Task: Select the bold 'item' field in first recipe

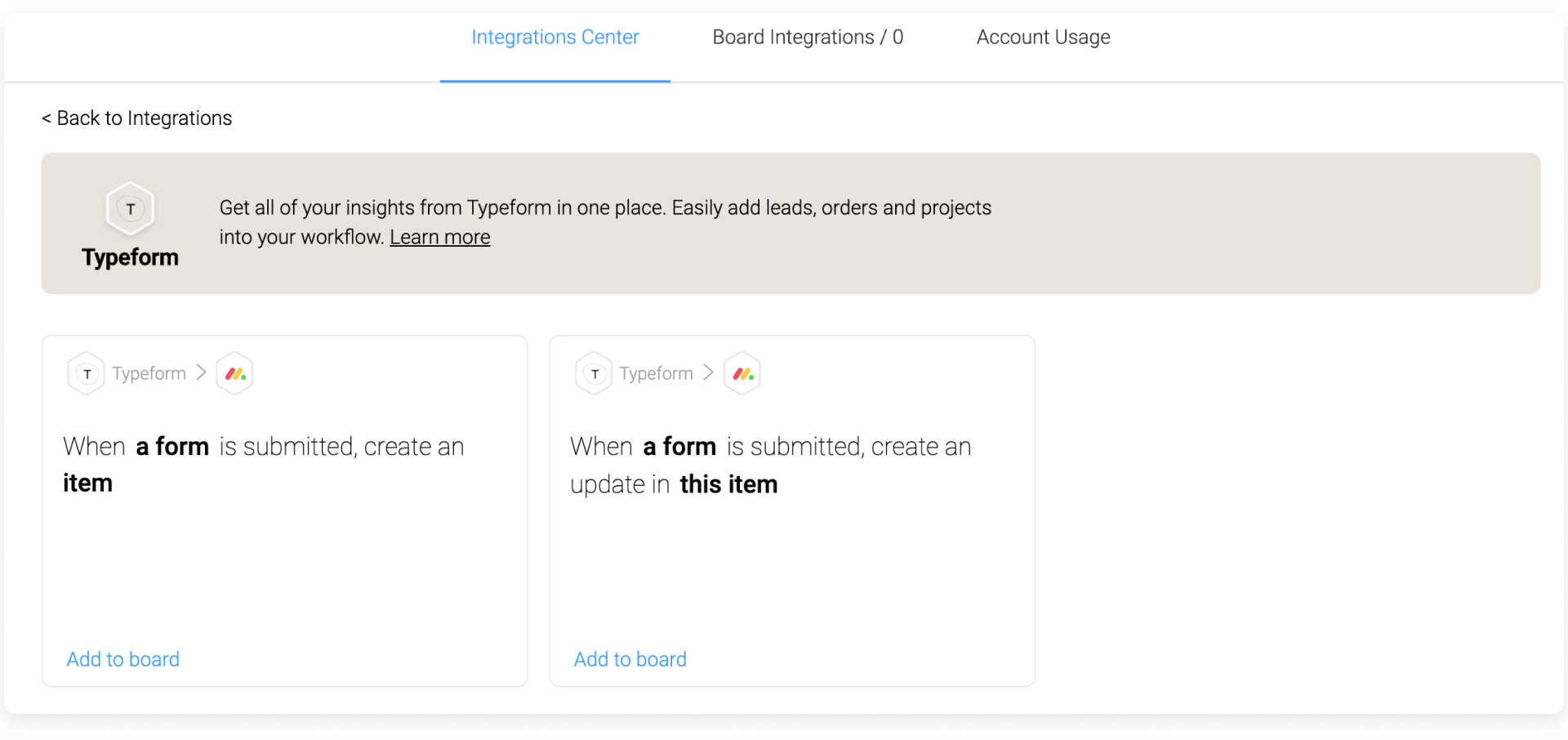Action: 88,484
